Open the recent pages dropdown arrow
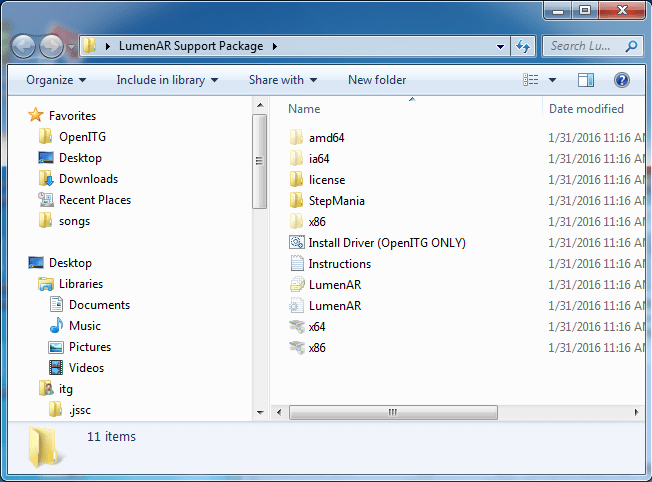 (71, 47)
